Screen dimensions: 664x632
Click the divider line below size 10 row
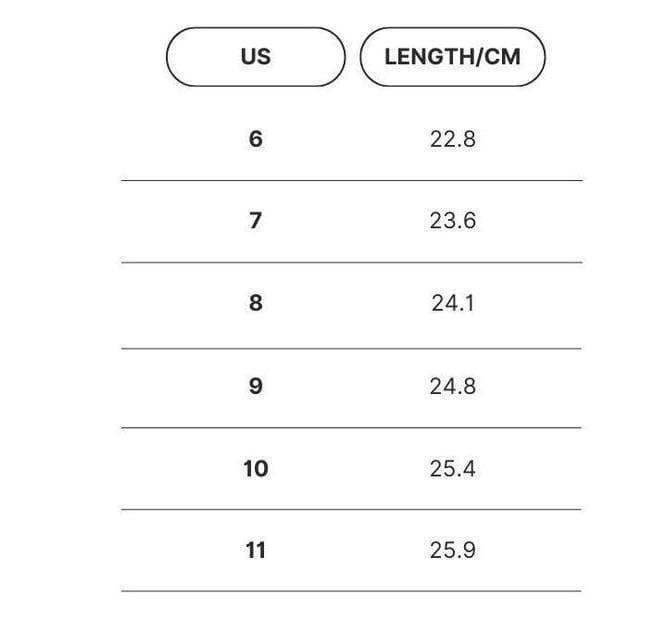(351, 510)
